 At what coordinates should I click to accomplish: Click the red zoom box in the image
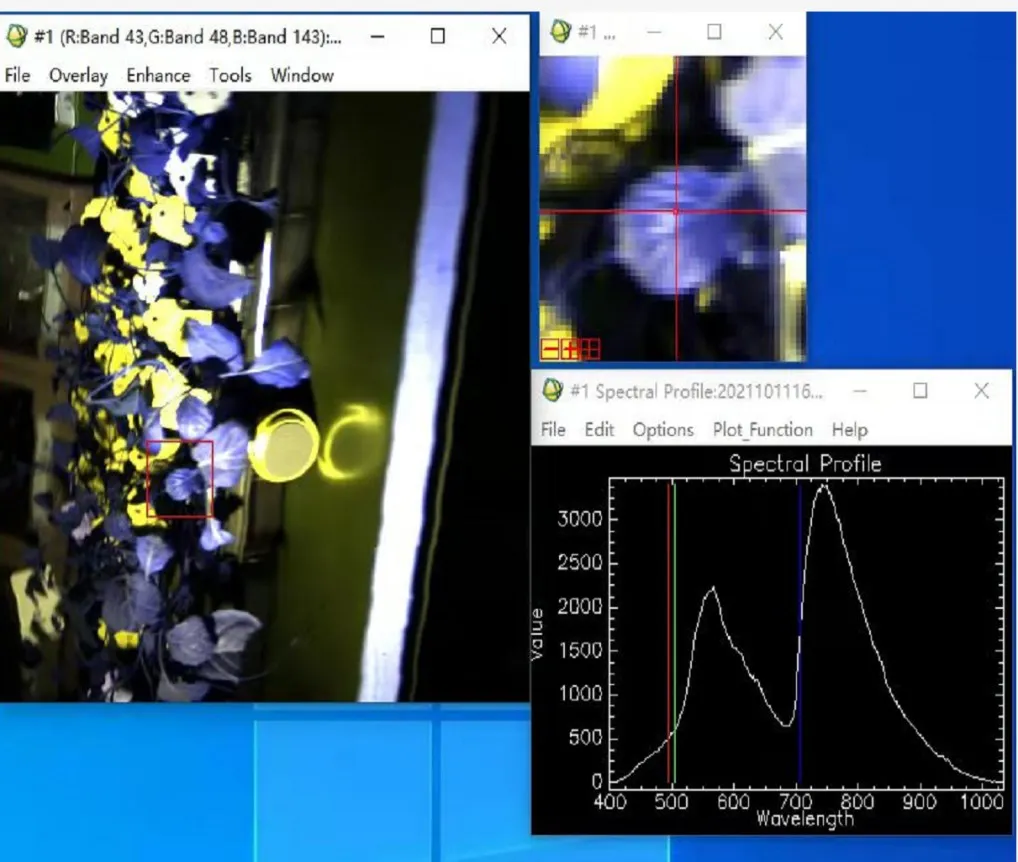[180, 441]
